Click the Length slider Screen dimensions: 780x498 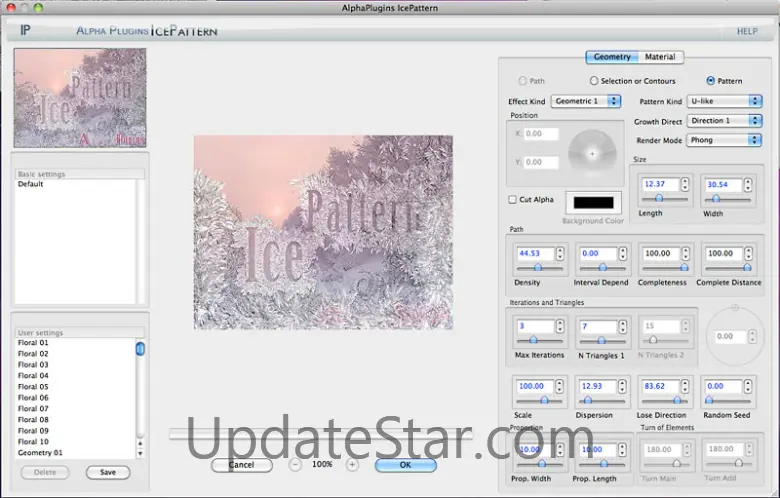click(664, 198)
